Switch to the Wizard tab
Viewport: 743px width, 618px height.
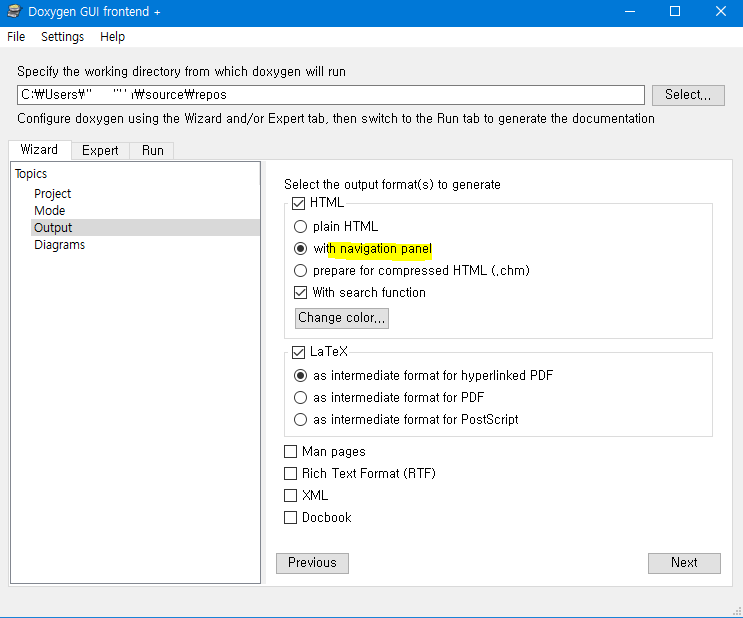tap(39, 150)
